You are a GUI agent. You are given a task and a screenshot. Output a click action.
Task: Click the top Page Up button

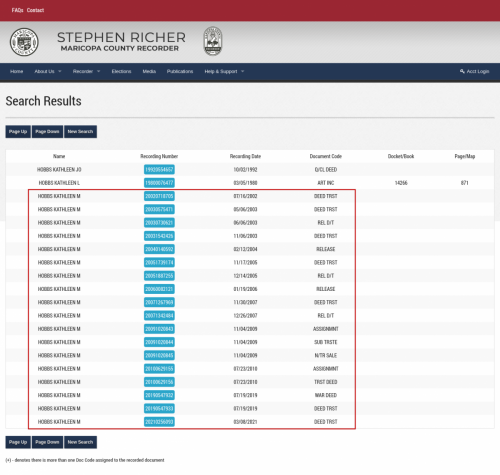[x=18, y=132]
